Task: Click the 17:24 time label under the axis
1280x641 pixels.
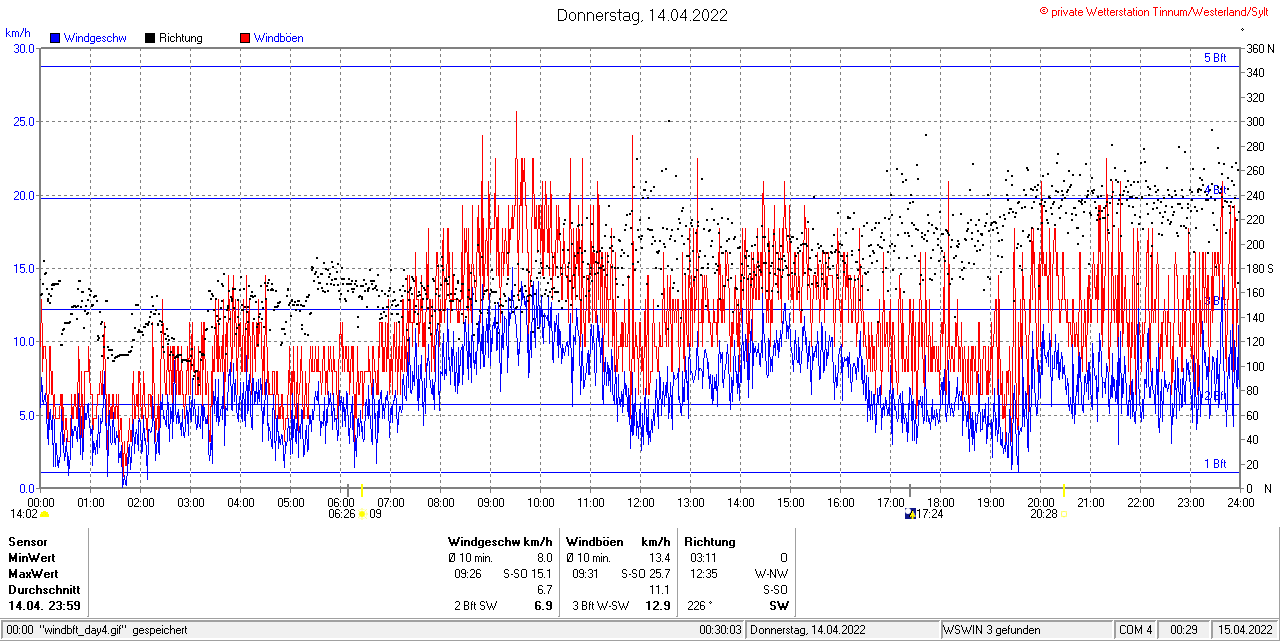Action: click(x=932, y=514)
